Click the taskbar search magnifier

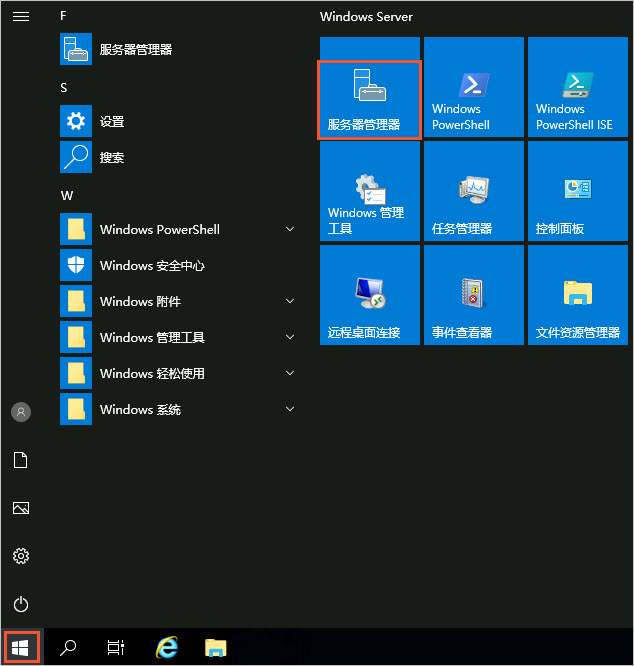68,648
